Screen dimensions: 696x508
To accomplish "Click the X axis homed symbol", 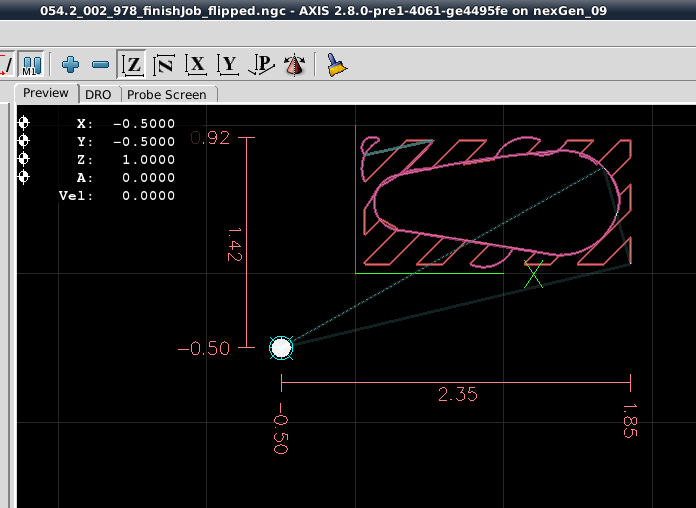I will [x=23, y=123].
